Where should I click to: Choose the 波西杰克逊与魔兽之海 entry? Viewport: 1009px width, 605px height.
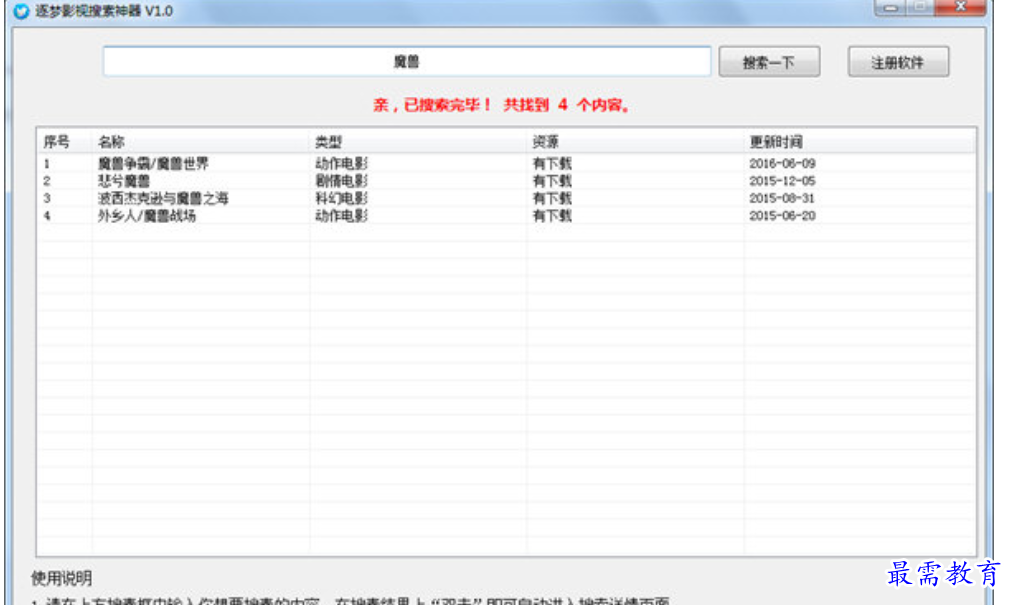(x=163, y=198)
